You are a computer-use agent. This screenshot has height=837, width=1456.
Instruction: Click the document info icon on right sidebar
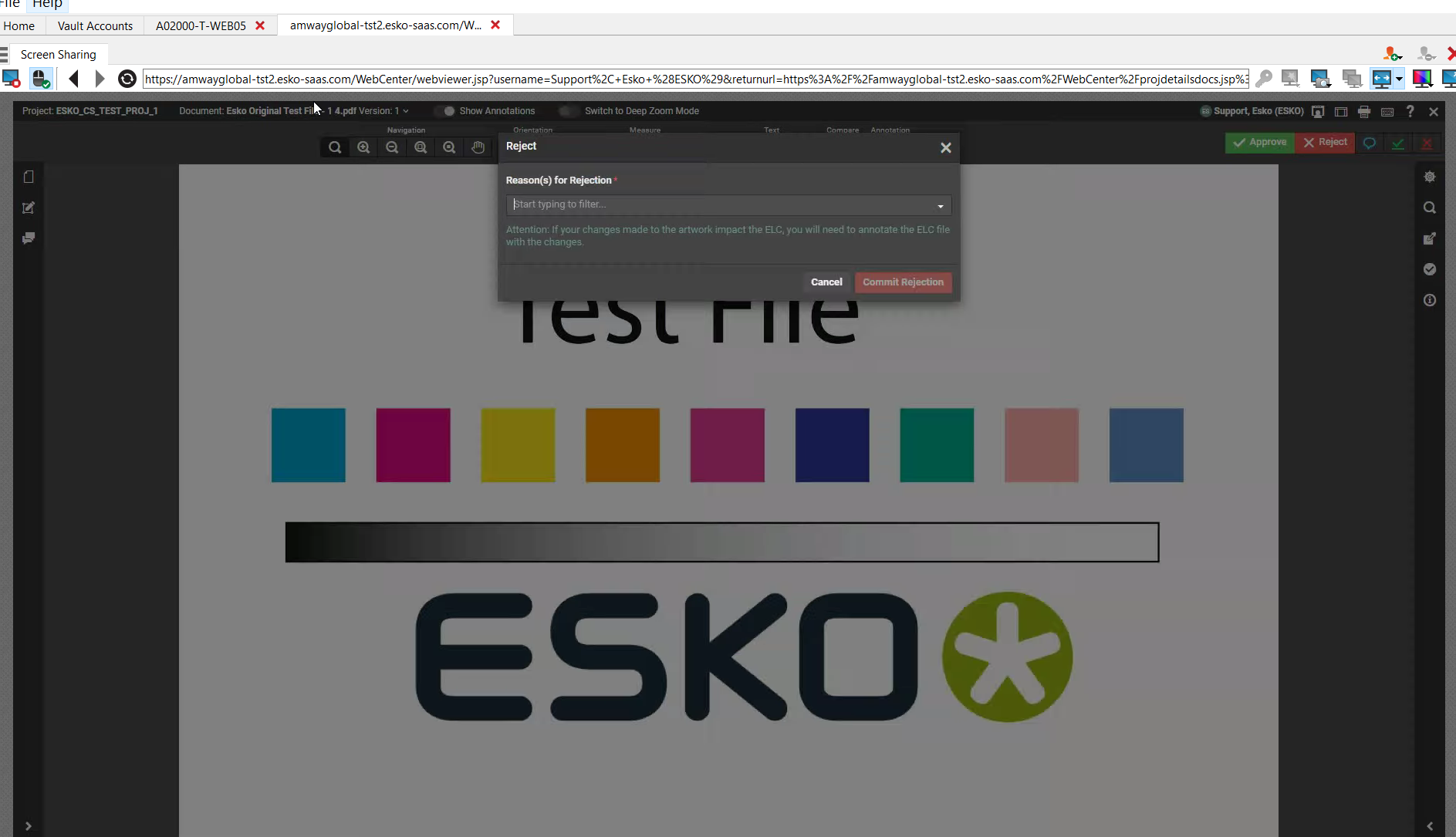pos(1430,300)
